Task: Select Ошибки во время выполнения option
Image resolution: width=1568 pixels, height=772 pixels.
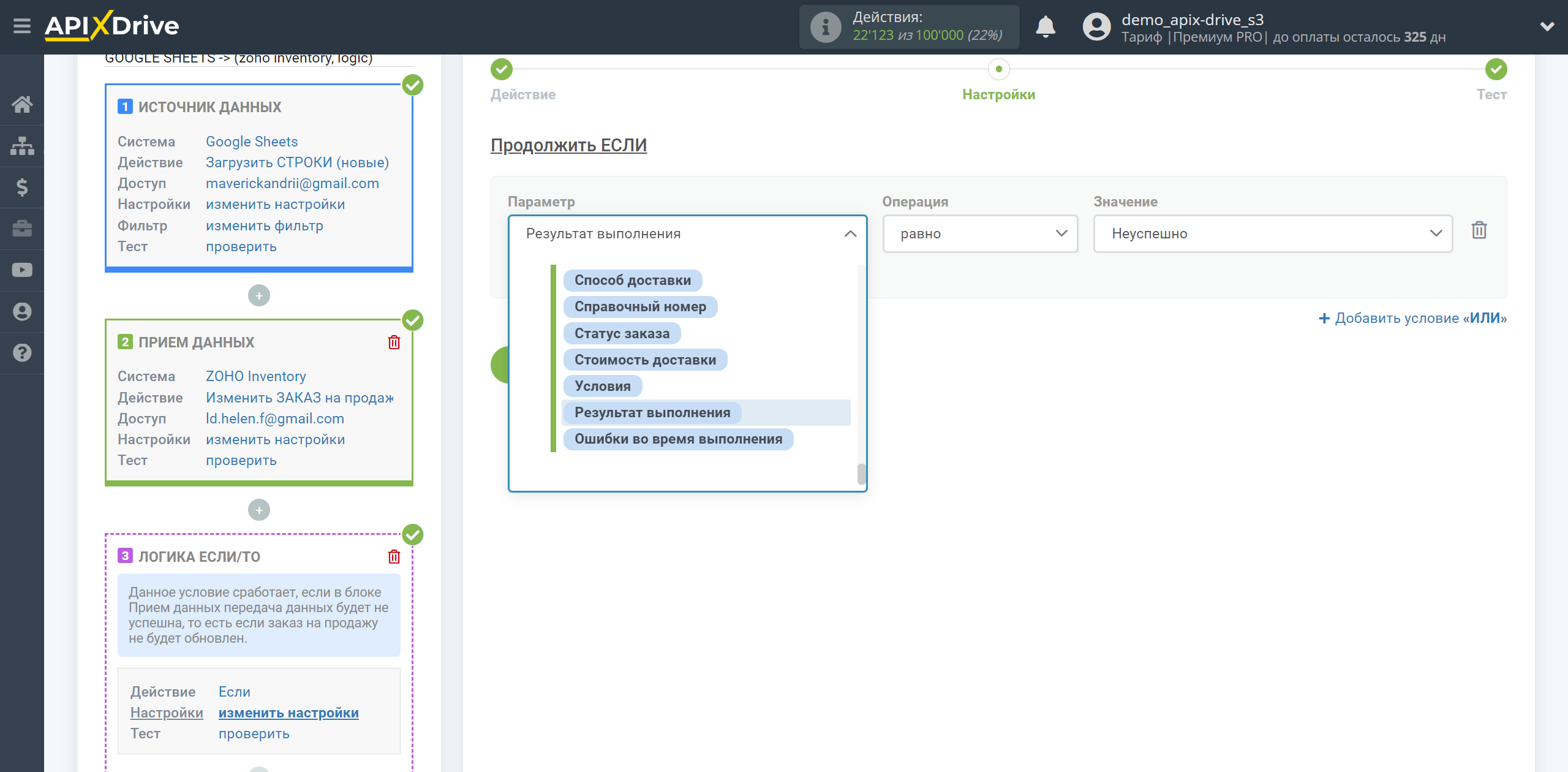Action: 678,439
